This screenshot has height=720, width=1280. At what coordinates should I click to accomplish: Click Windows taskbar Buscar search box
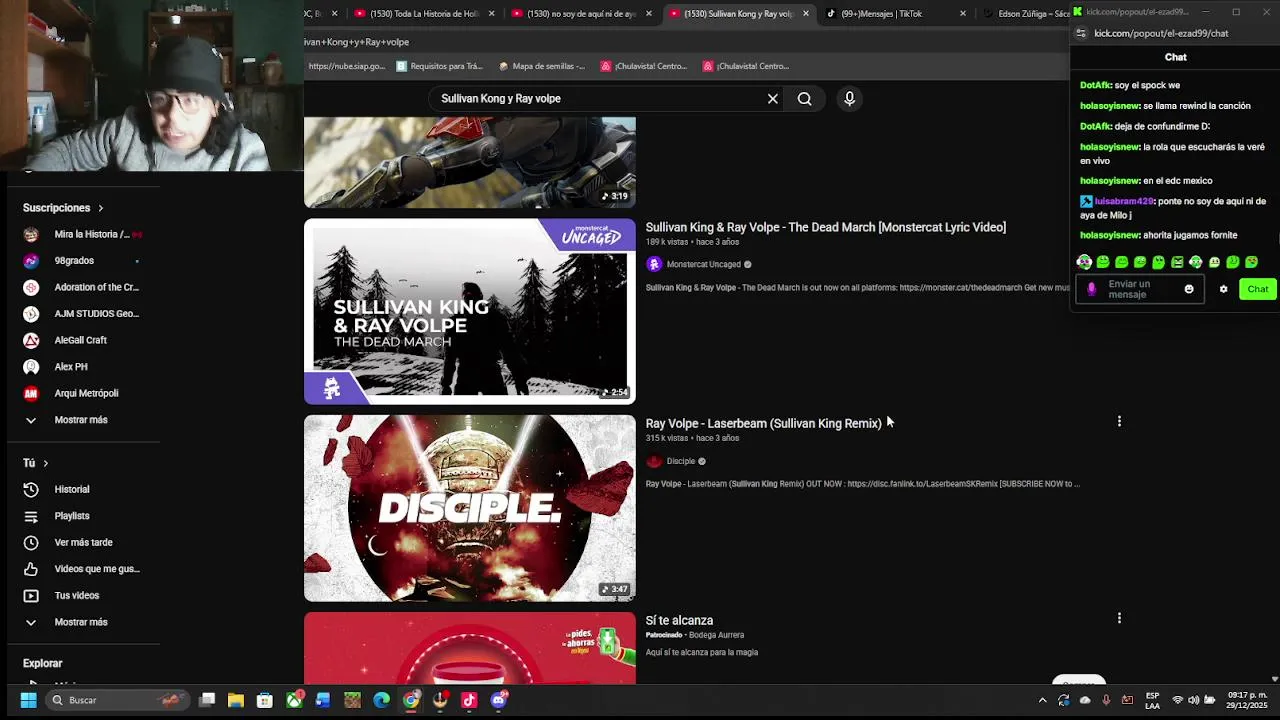pos(118,700)
